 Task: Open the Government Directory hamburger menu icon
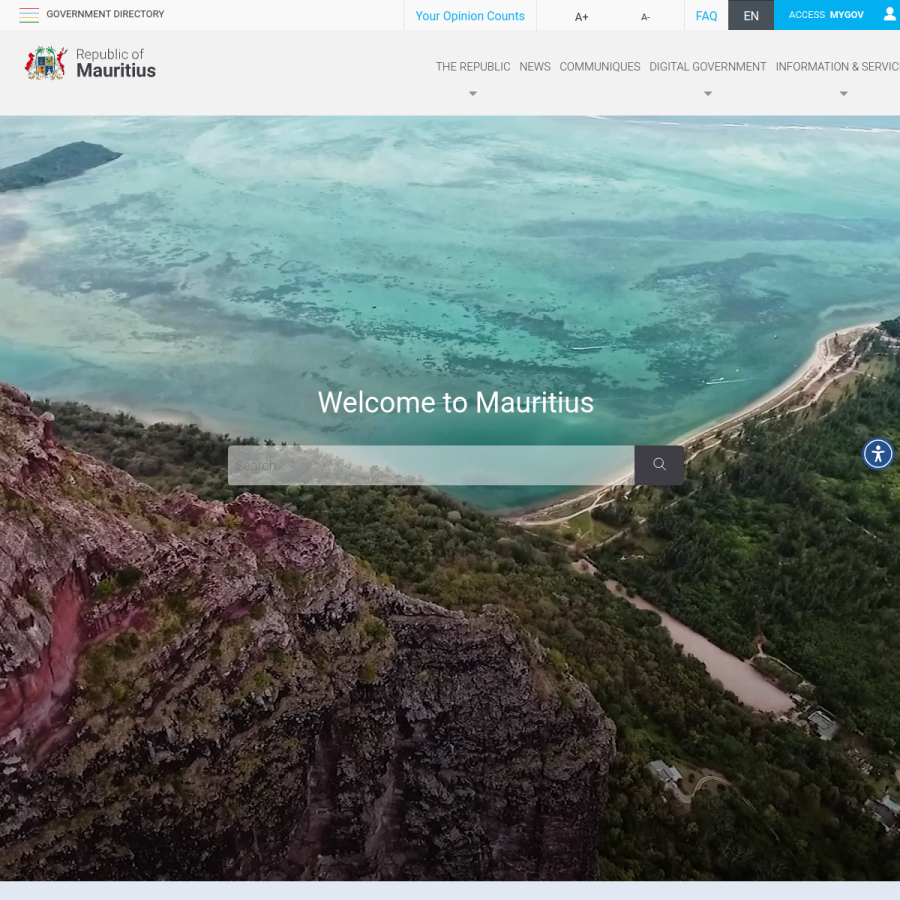click(x=29, y=15)
